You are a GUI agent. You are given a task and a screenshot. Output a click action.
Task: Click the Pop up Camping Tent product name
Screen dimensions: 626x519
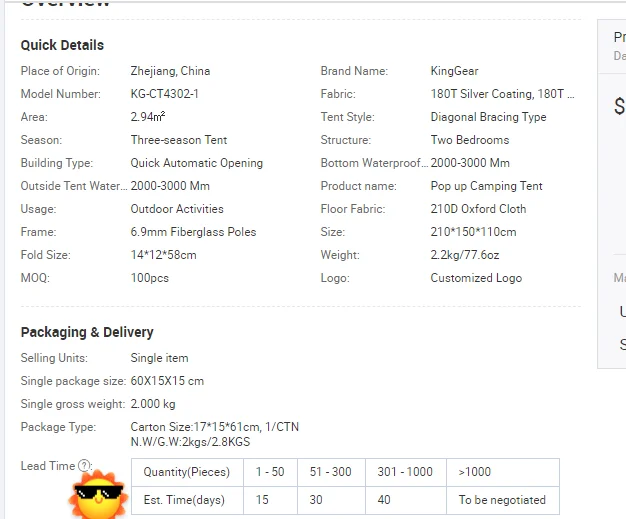click(486, 186)
